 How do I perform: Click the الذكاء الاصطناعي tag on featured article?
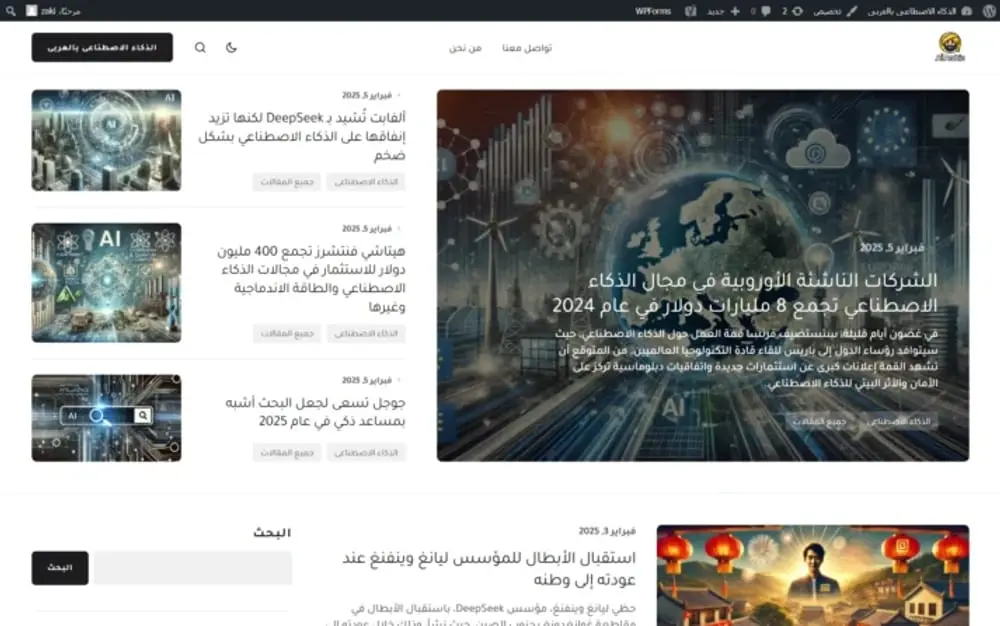pyautogui.click(x=899, y=421)
